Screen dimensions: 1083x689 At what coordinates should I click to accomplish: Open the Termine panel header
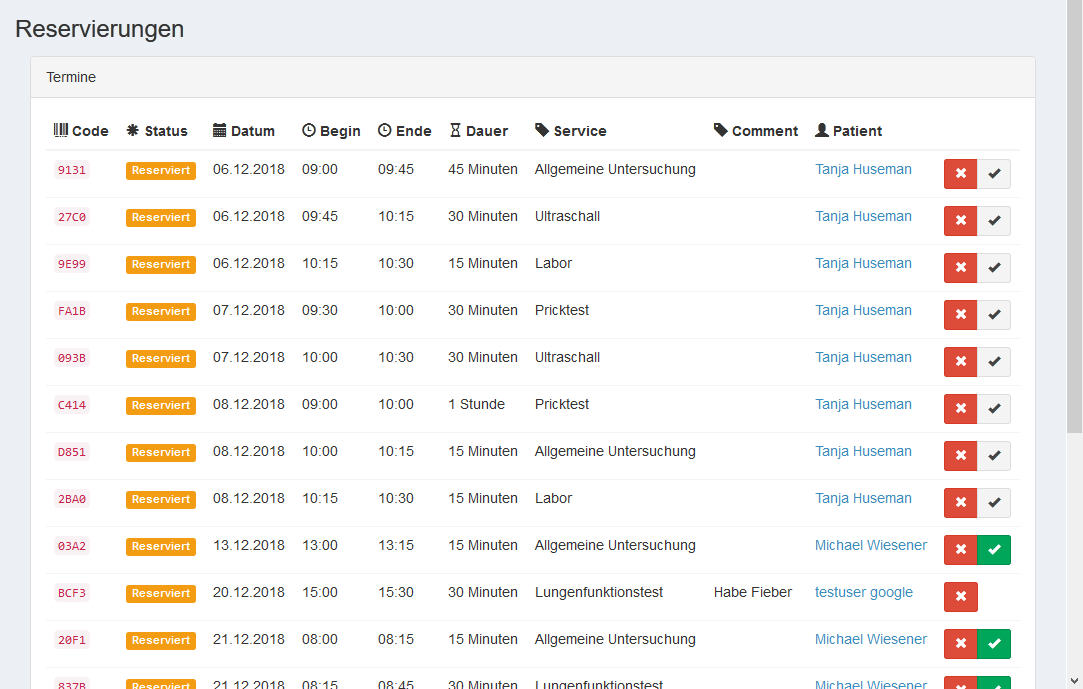71,77
